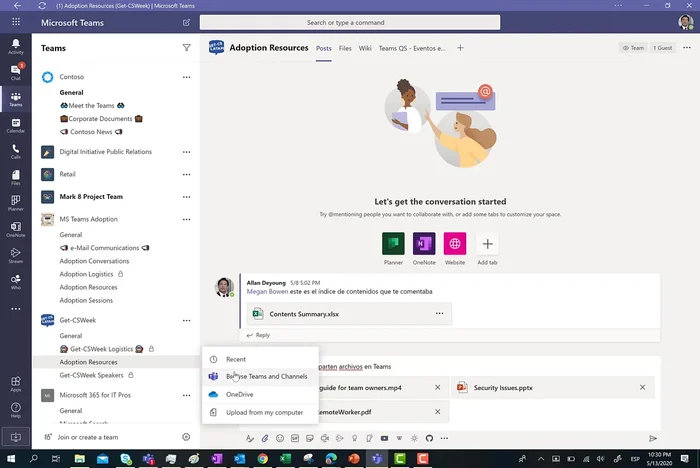Open Contents Summary.xlsx more options menu
The width and height of the screenshot is (700, 468).
[x=438, y=314]
